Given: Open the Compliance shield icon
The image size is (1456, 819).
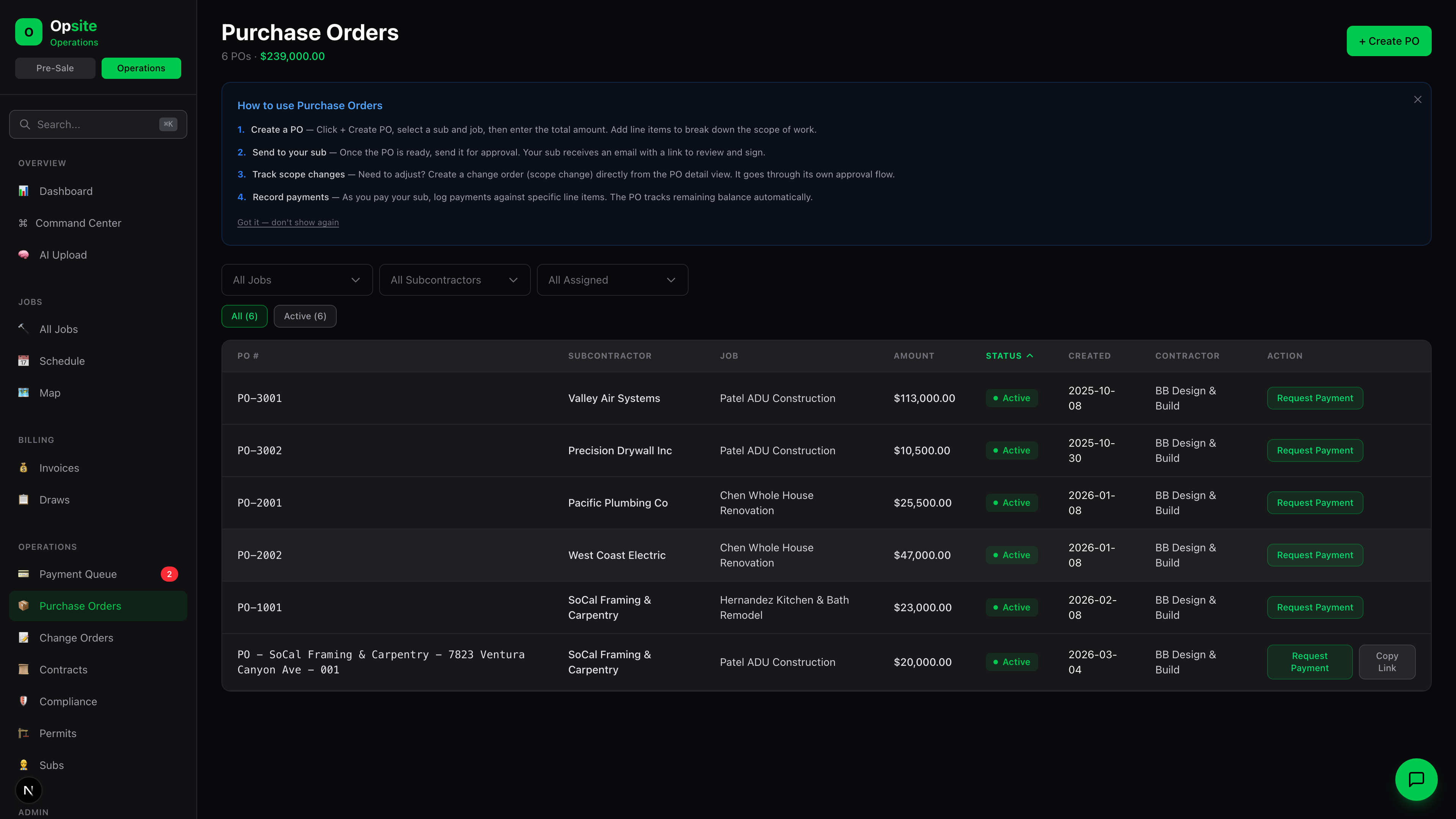Looking at the screenshot, I should click(x=23, y=701).
